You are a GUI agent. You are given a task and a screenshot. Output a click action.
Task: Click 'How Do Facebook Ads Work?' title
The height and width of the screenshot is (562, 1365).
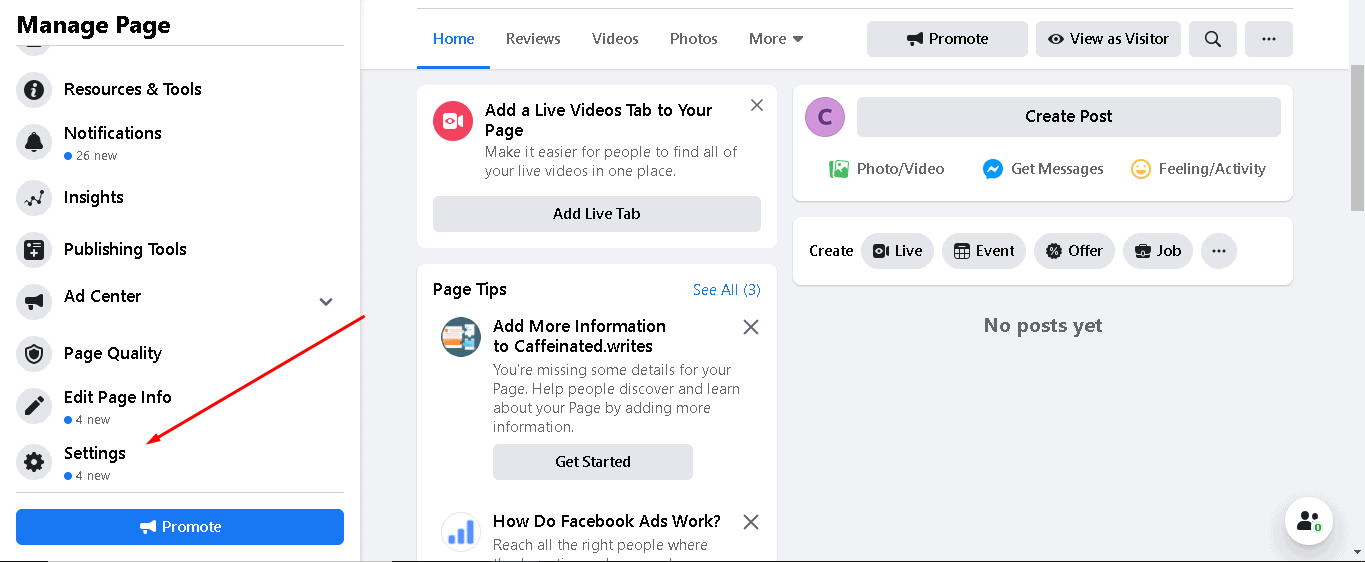(607, 521)
